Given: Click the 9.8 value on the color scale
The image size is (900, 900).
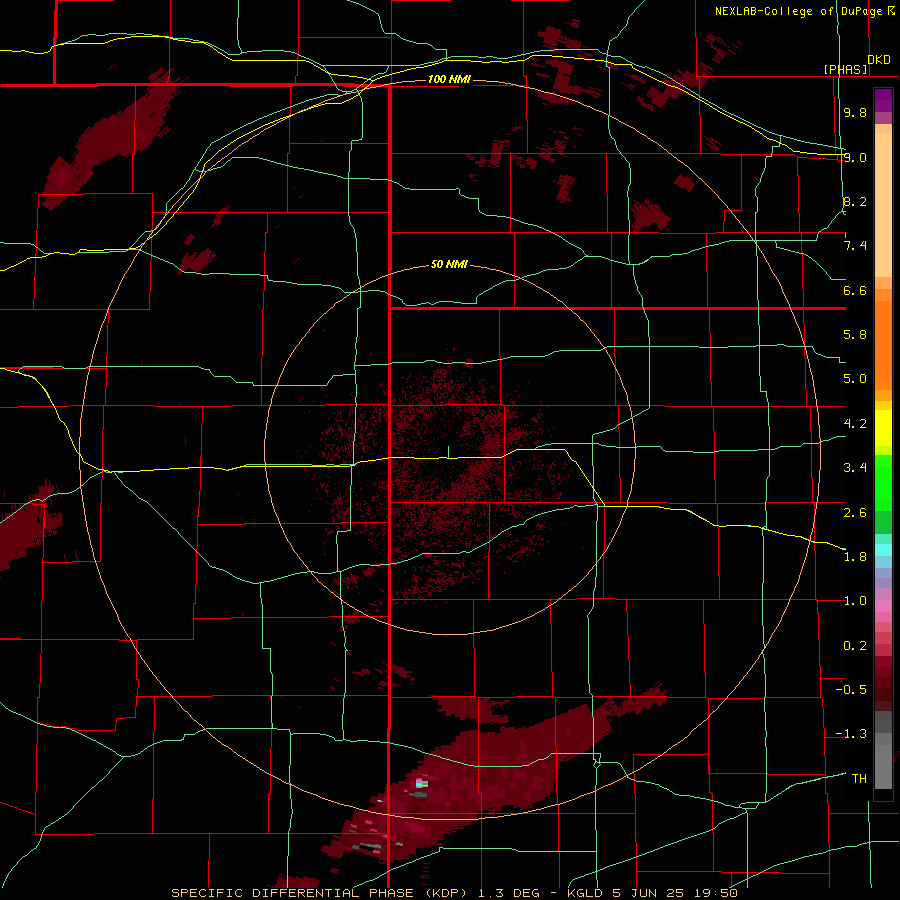Looking at the screenshot, I should (855, 112).
